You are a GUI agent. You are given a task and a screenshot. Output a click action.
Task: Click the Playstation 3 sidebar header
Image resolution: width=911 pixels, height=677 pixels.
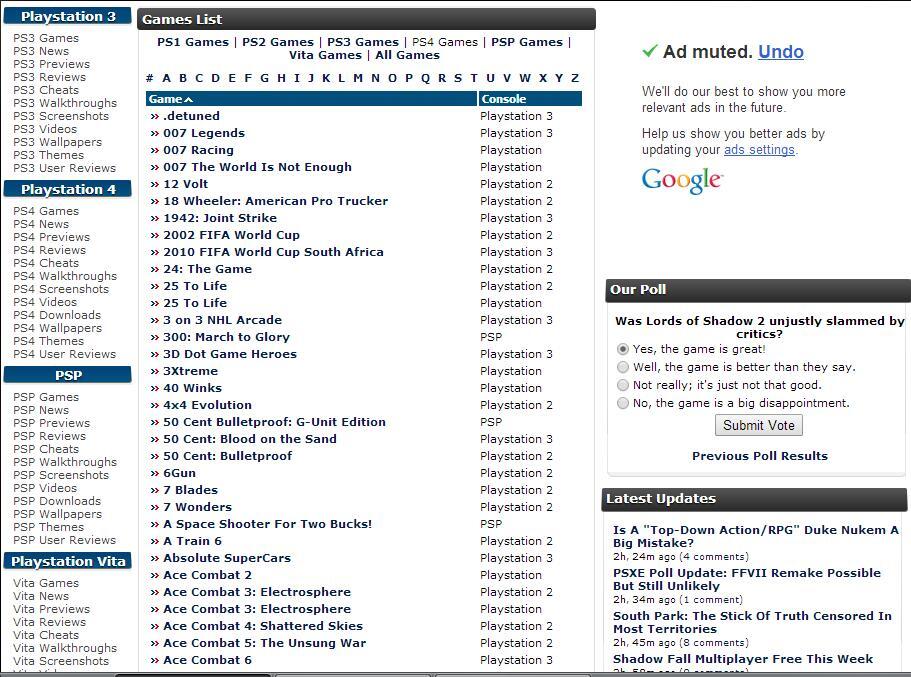tap(67, 16)
